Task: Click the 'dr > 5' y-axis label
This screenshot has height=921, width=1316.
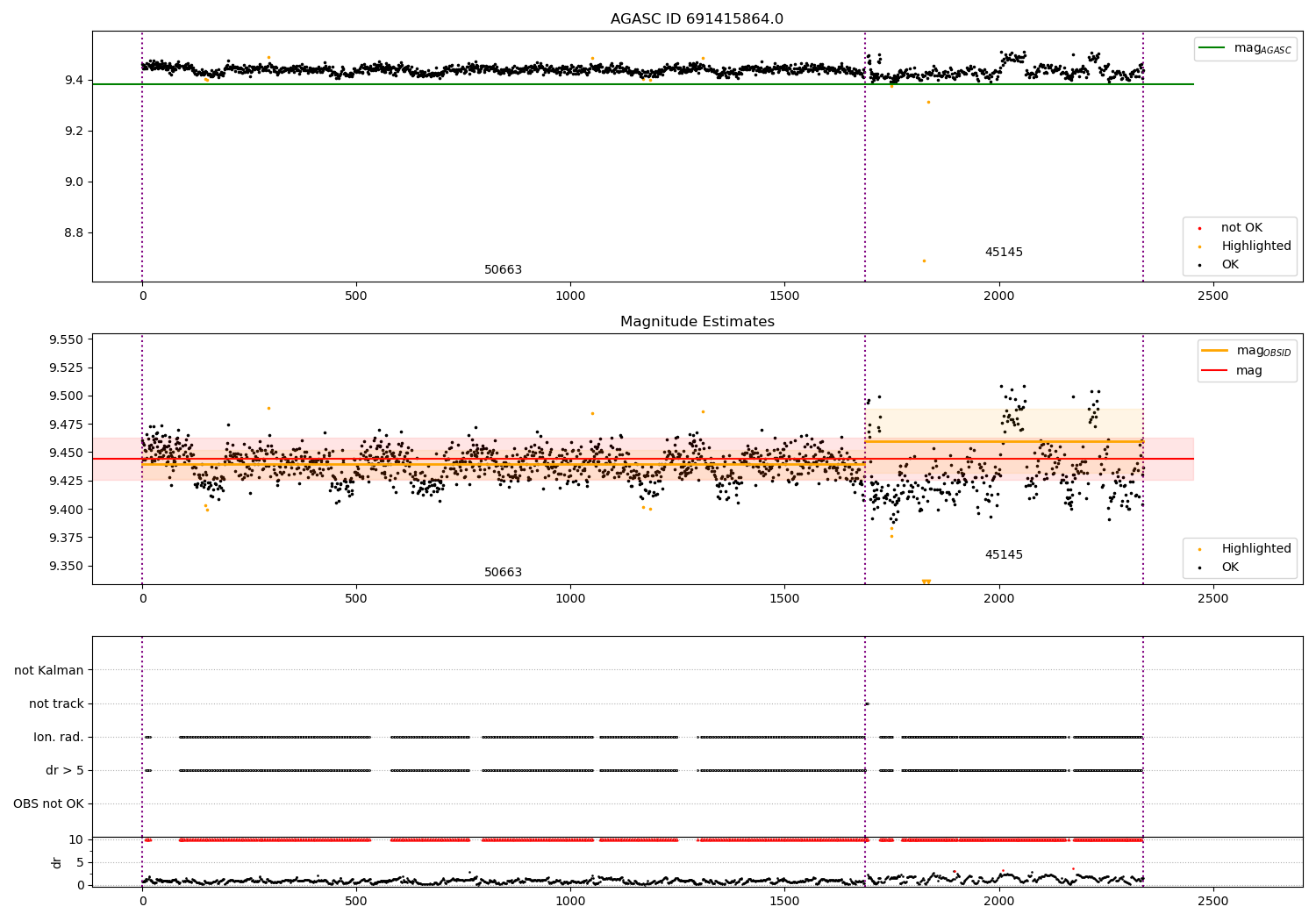Action: [x=65, y=771]
